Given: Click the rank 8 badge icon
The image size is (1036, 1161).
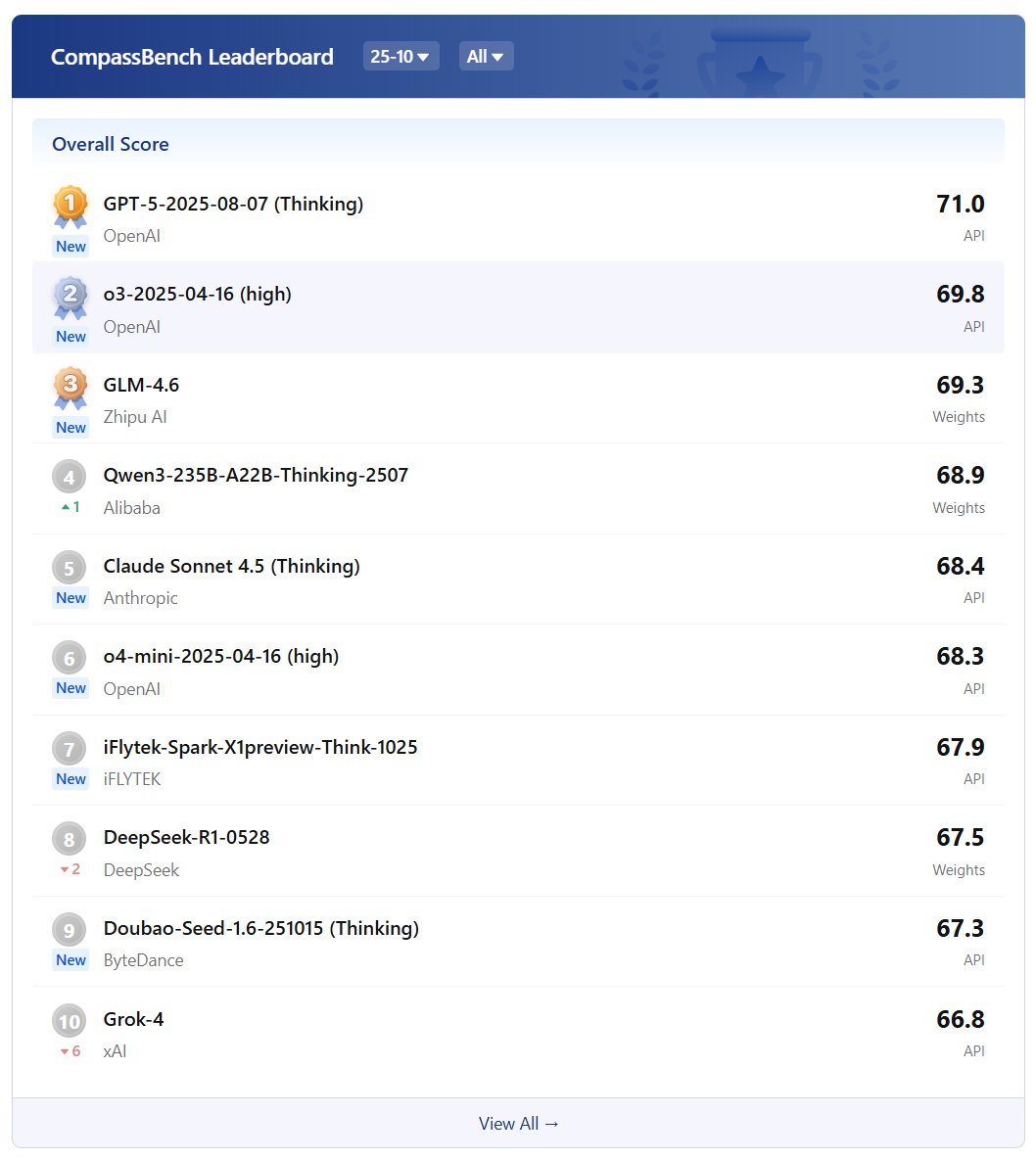Looking at the screenshot, I should coord(69,840).
